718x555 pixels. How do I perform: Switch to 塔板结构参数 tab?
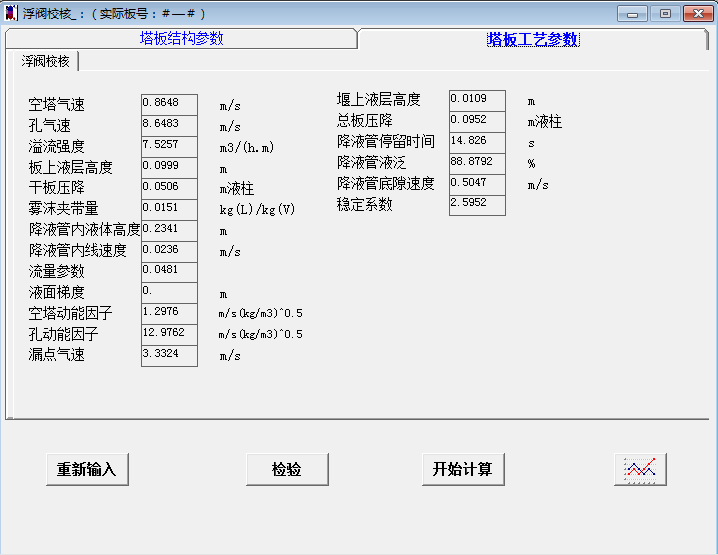(181, 38)
